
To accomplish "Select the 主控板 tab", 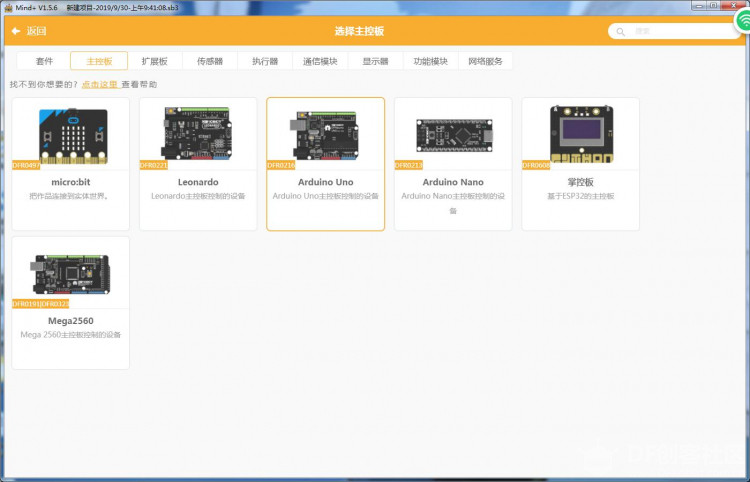I will pyautogui.click(x=99, y=61).
